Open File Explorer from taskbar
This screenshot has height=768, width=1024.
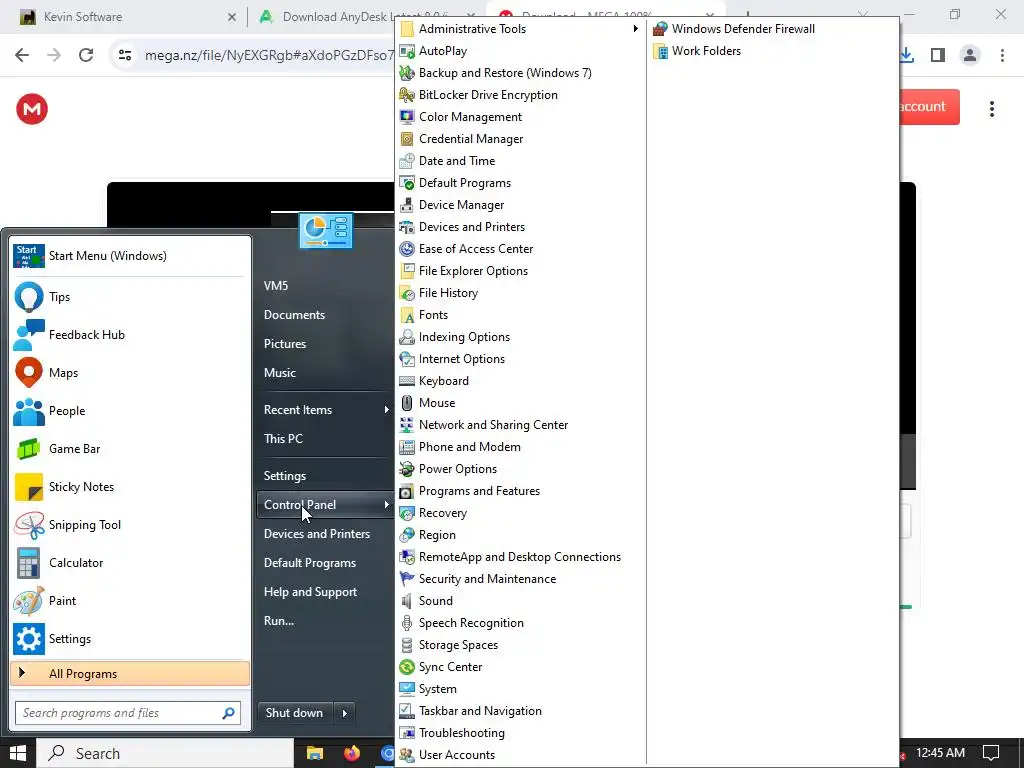pos(315,754)
